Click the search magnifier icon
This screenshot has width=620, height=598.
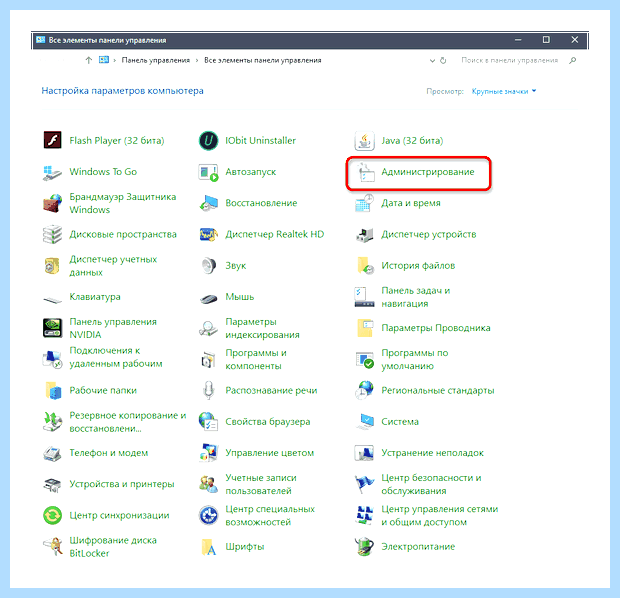pos(573,61)
